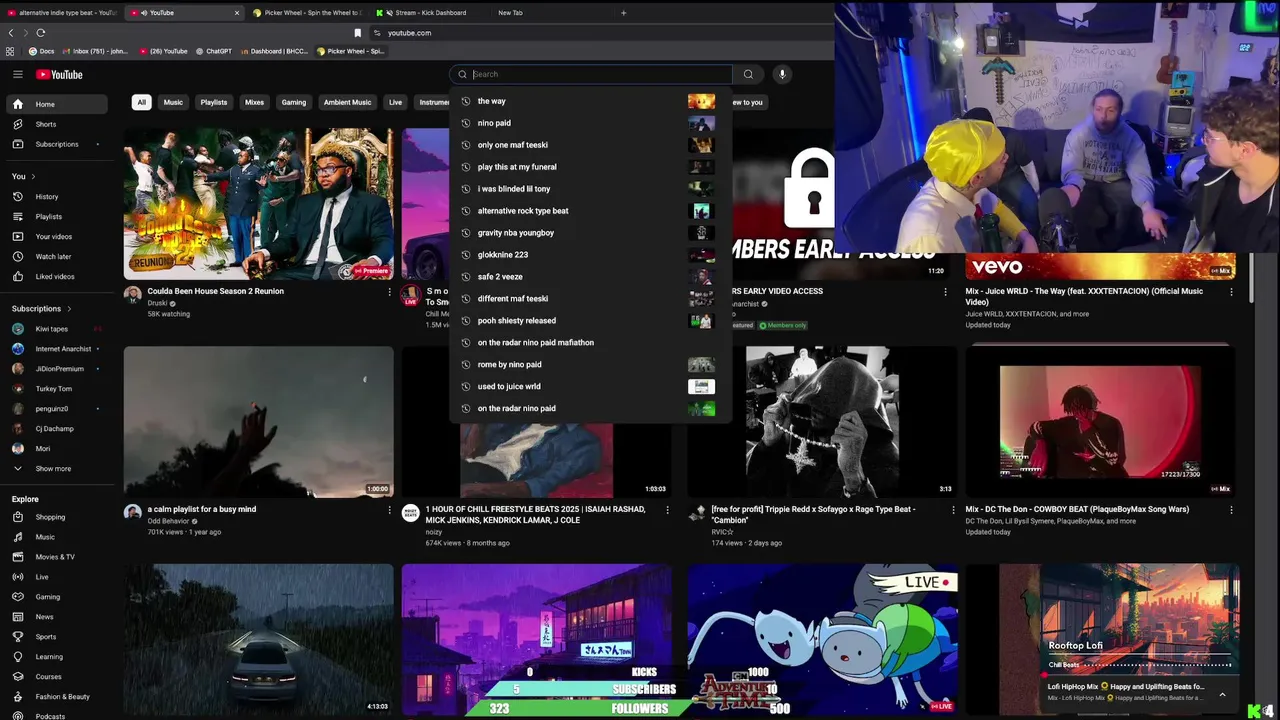Open options for 1 Hour Chill Freestyle Beats
This screenshot has height=720, width=1280.
tap(668, 510)
